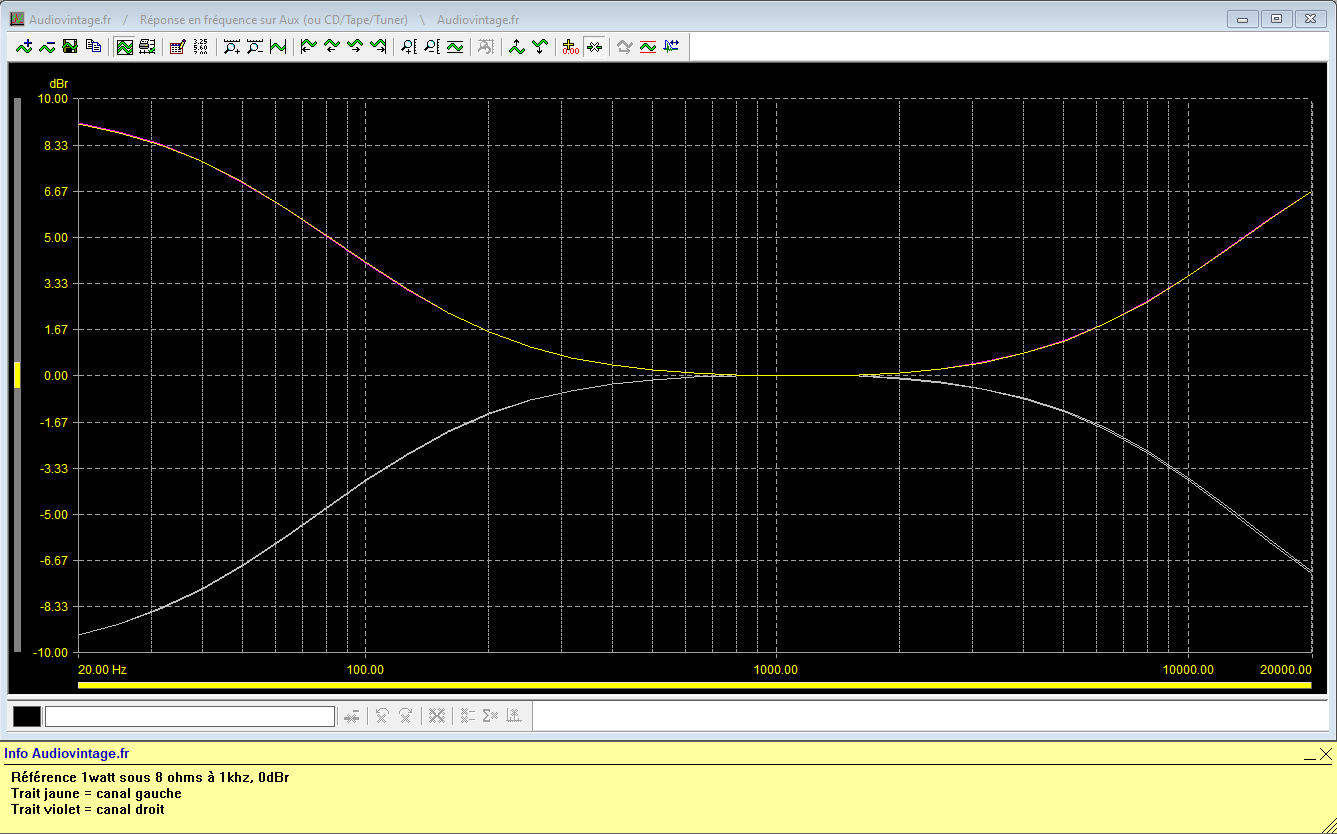This screenshot has width=1337, height=834.
Task: Click the horizontal zoom in magnifier icon
Action: pyautogui.click(x=231, y=46)
